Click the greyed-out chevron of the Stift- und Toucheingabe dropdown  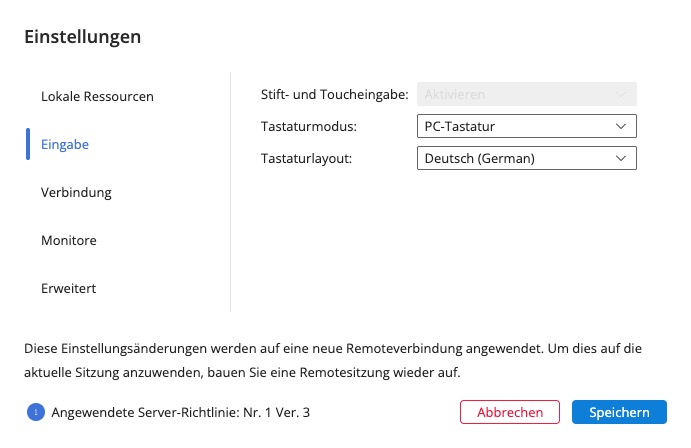pyautogui.click(x=621, y=95)
